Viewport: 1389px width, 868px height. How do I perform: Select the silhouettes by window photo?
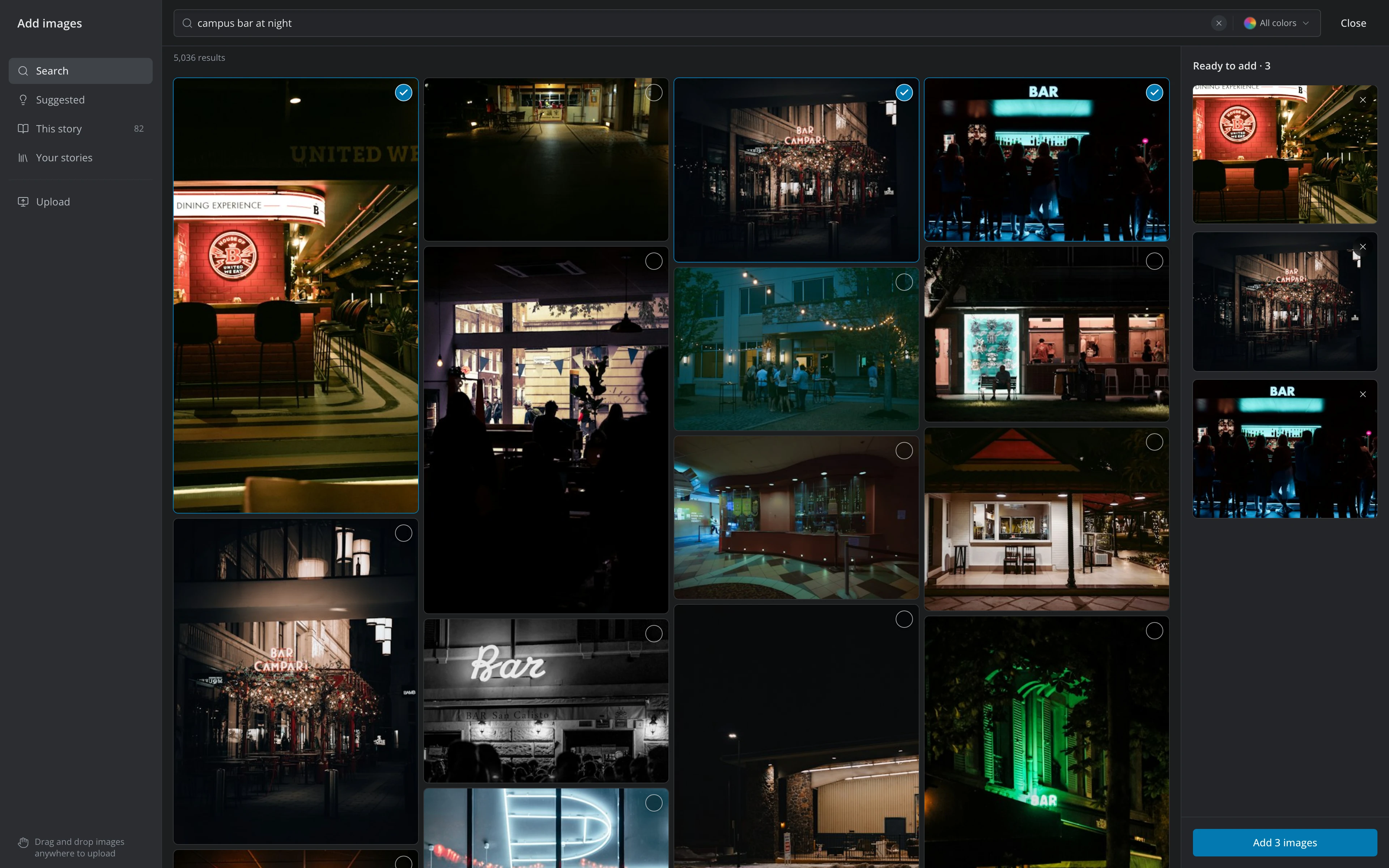654,261
